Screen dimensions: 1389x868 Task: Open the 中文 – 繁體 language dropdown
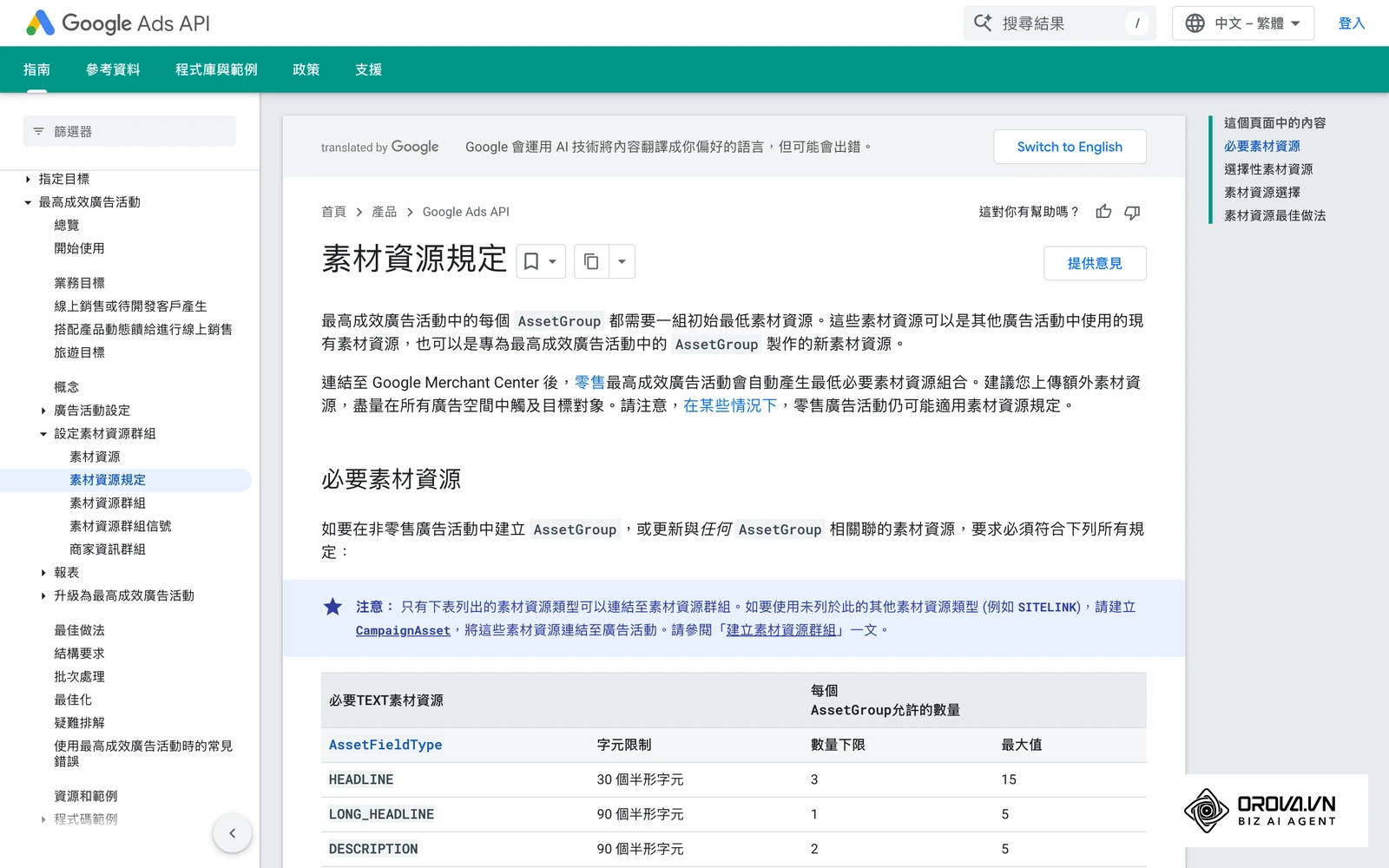click(1243, 23)
